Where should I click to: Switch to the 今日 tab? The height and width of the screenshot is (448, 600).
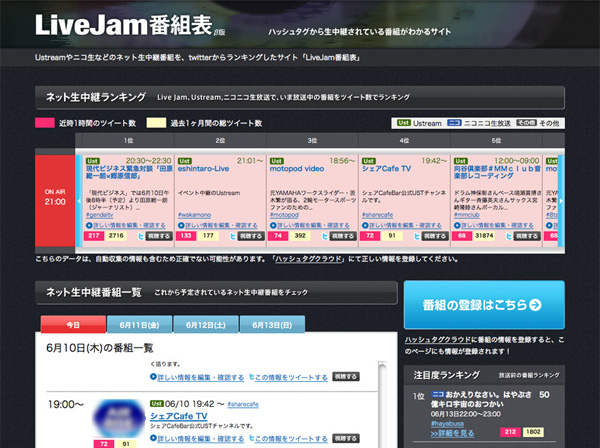pyautogui.click(x=73, y=325)
